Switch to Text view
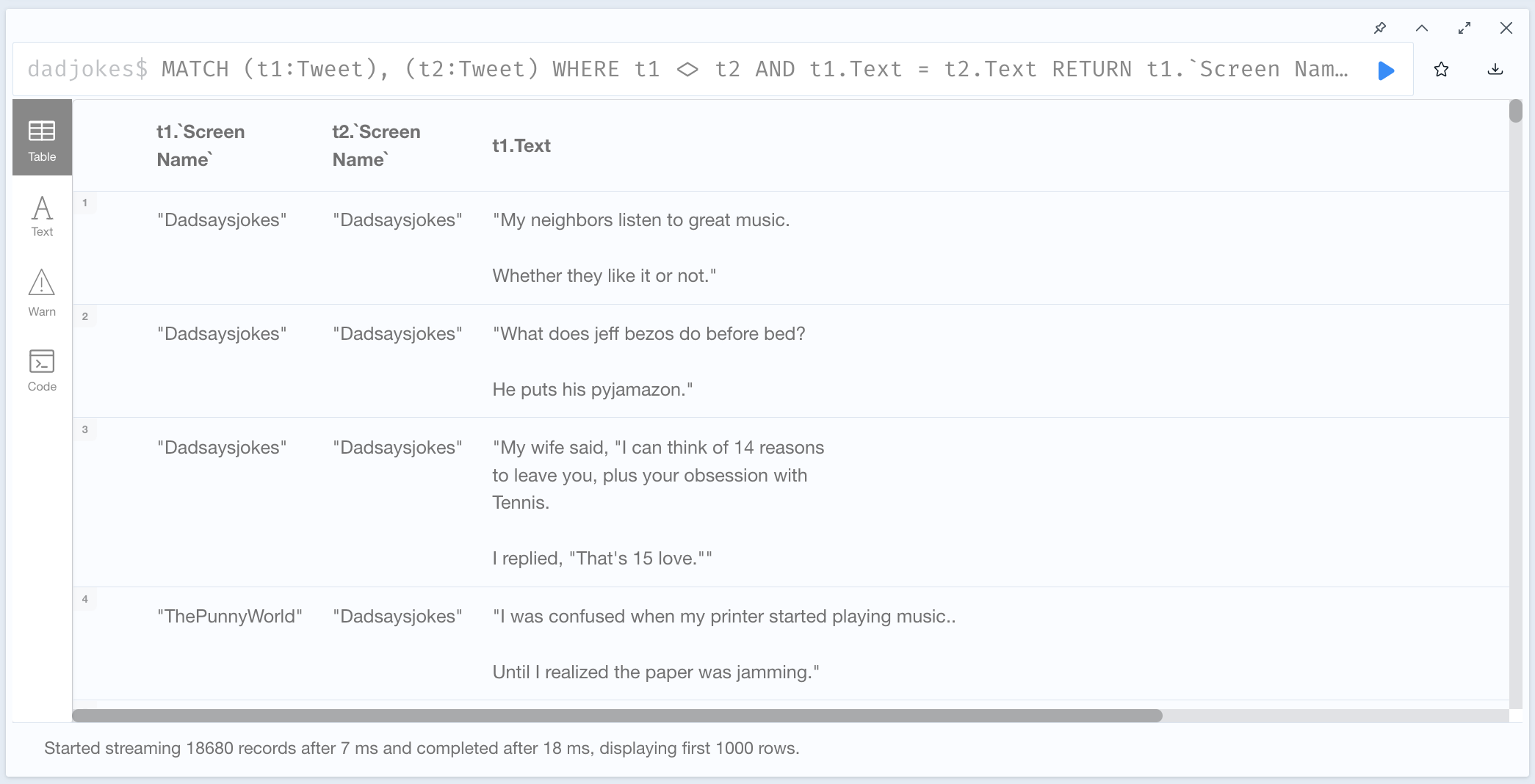 42,216
